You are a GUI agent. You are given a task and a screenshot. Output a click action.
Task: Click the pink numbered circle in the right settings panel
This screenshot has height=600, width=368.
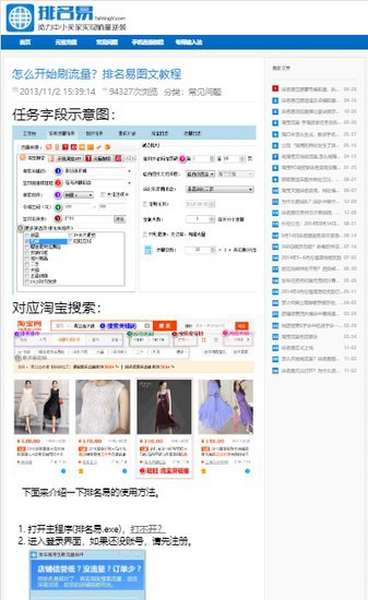click(x=182, y=158)
